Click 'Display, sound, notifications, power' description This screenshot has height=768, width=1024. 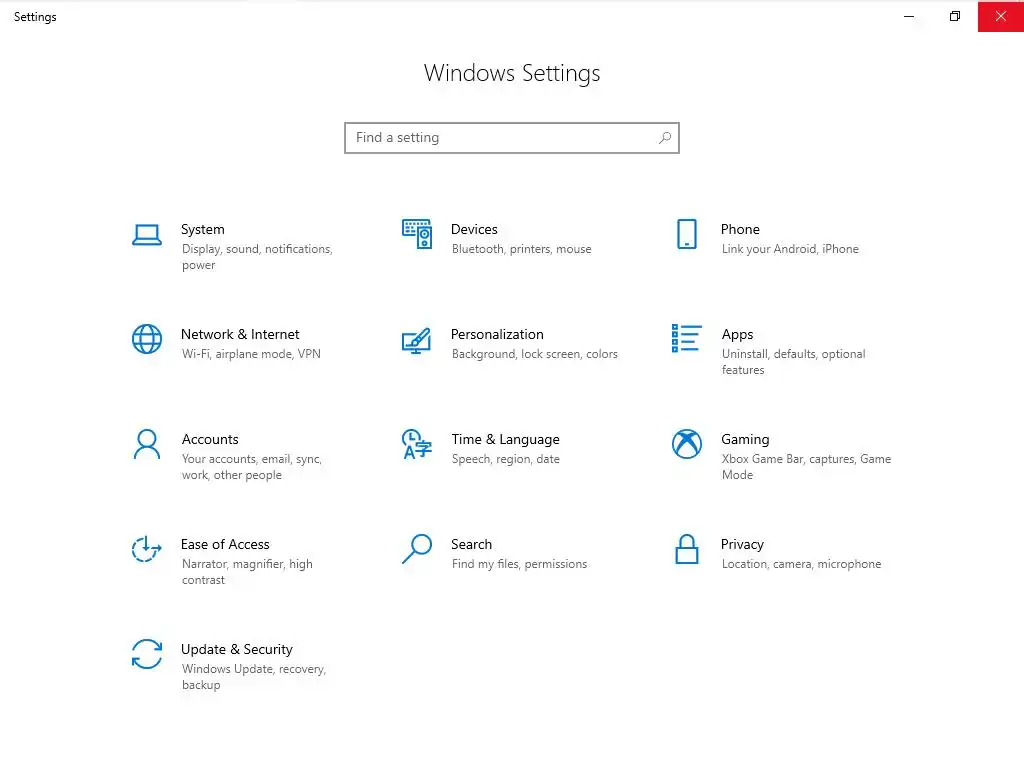pyautogui.click(x=257, y=257)
